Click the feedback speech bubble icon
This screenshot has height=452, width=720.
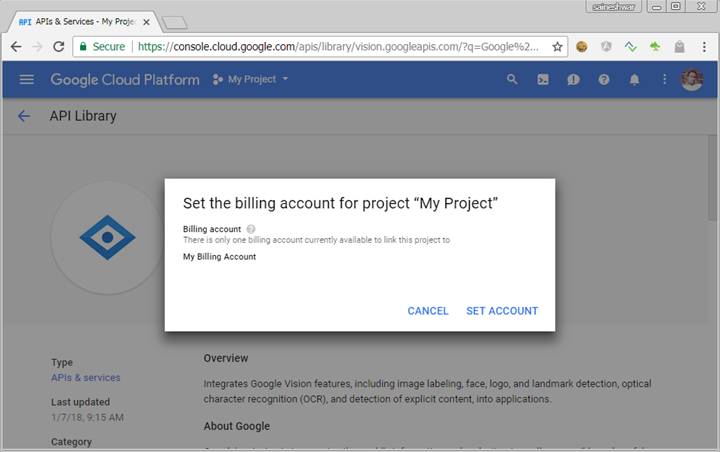point(573,79)
